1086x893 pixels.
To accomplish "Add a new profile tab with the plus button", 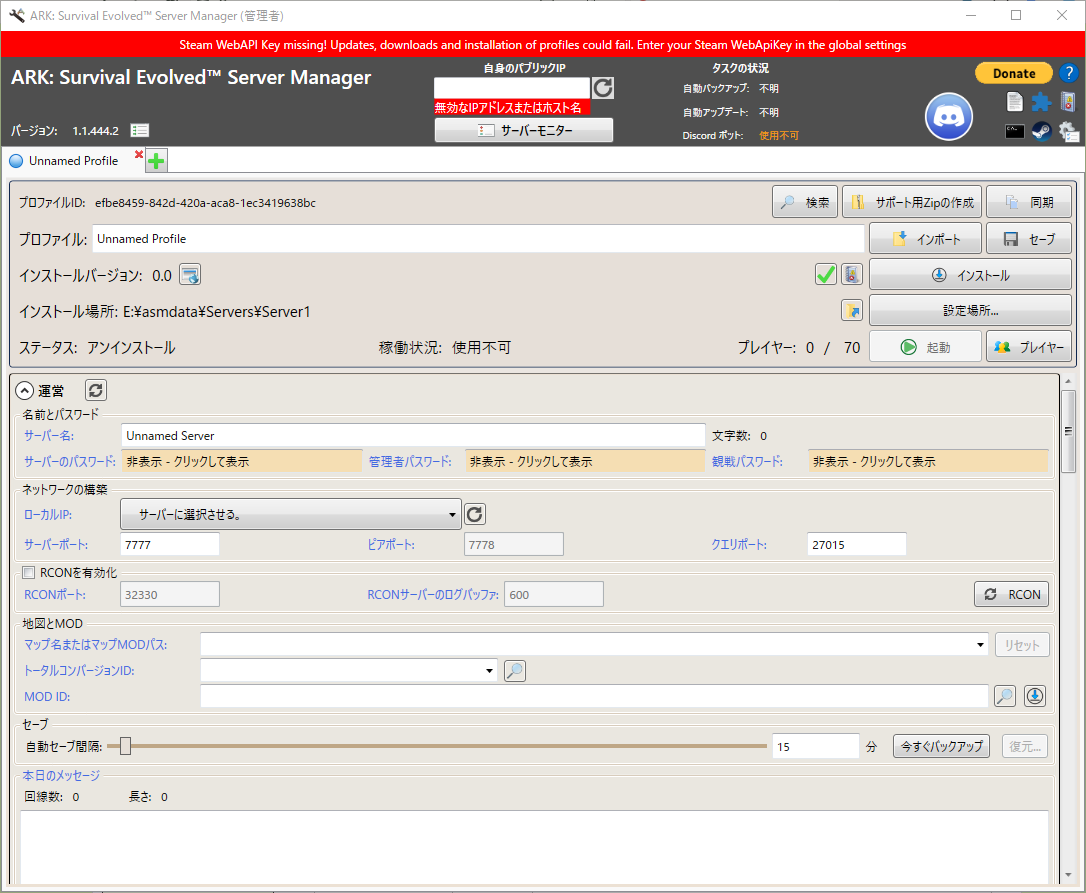I will click(x=156, y=161).
